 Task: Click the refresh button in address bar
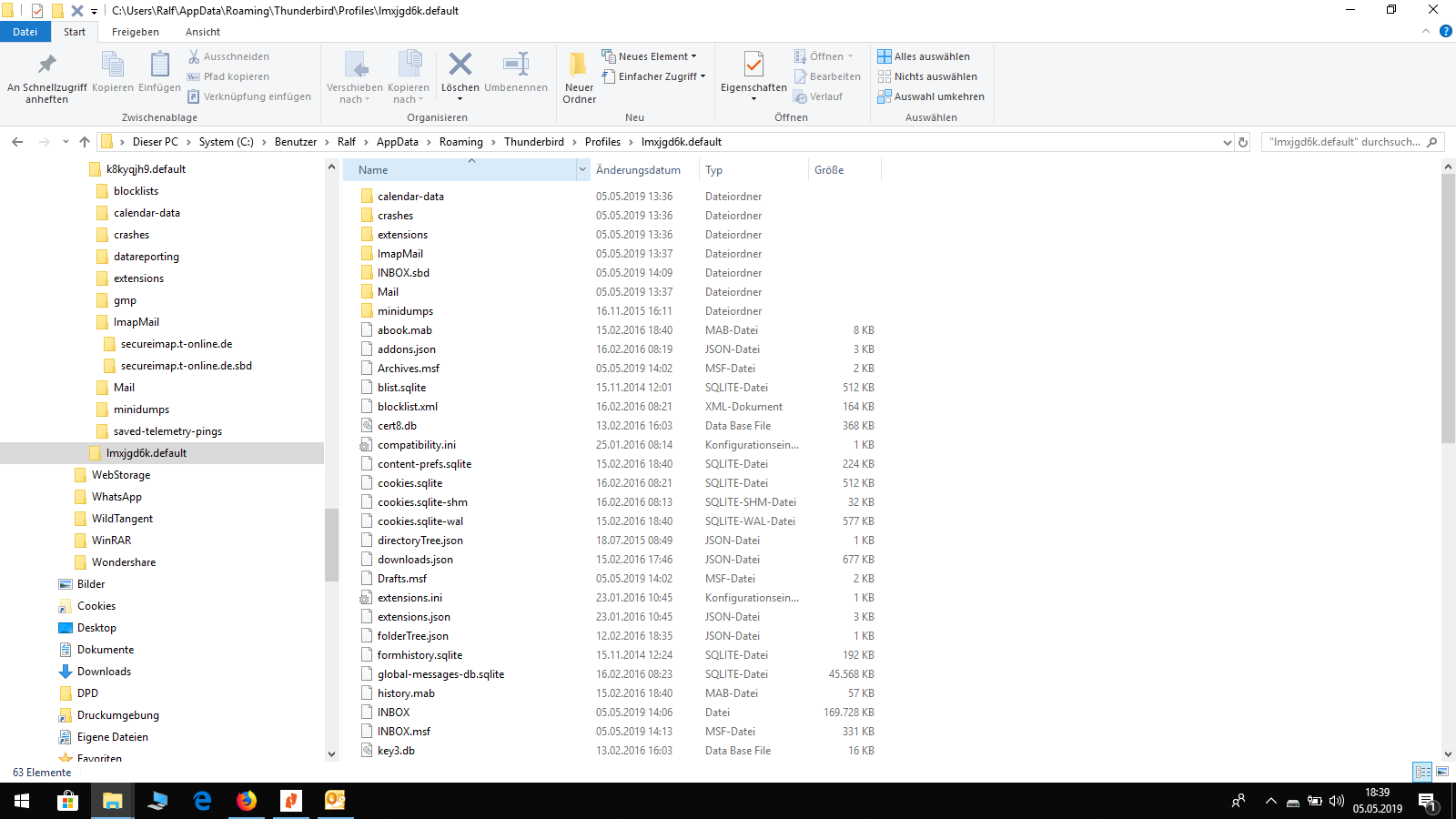point(1243,142)
